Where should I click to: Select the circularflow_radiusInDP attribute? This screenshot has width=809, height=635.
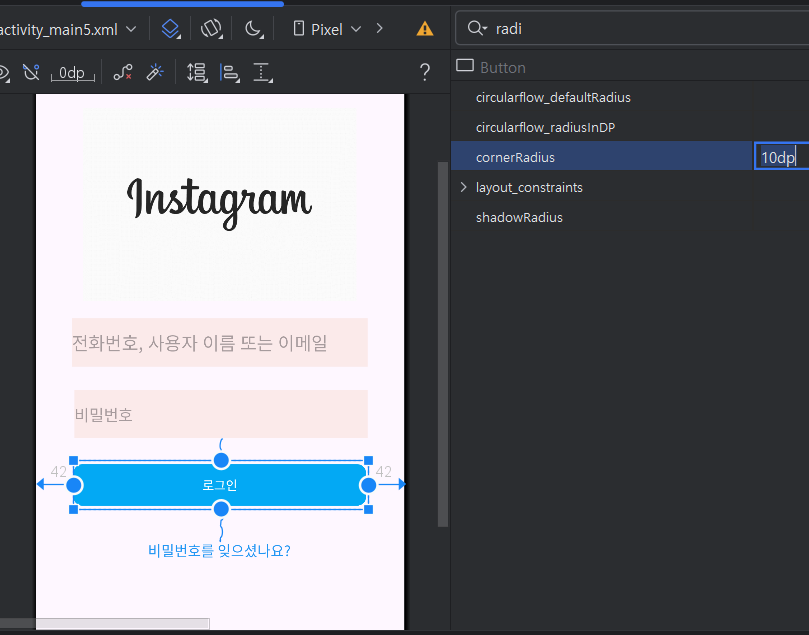click(x=545, y=127)
